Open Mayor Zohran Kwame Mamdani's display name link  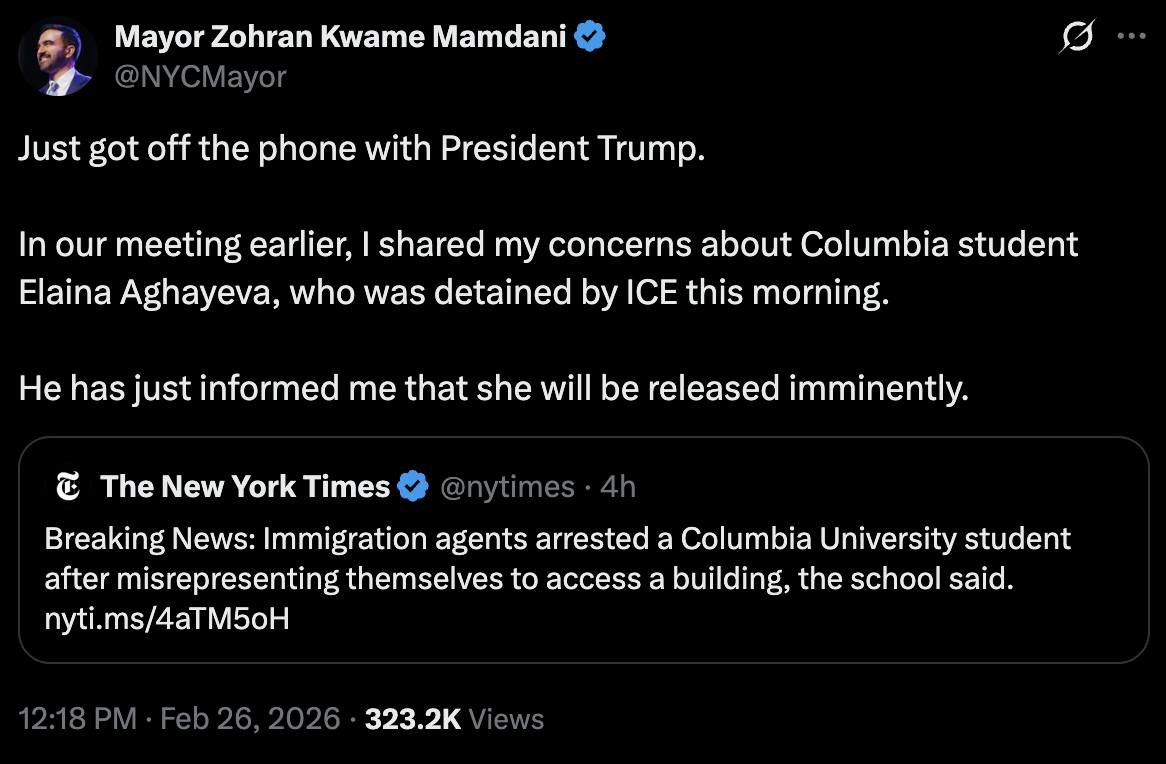pyautogui.click(x=340, y=38)
